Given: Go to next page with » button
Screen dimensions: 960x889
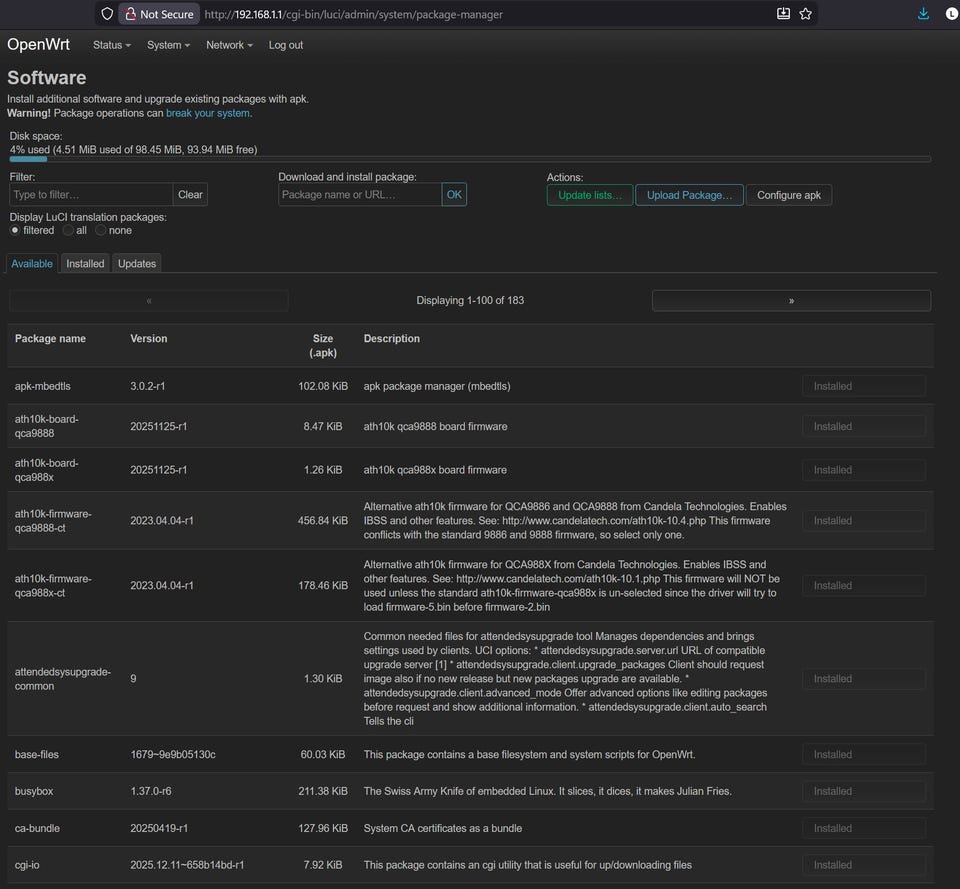Looking at the screenshot, I should [791, 300].
